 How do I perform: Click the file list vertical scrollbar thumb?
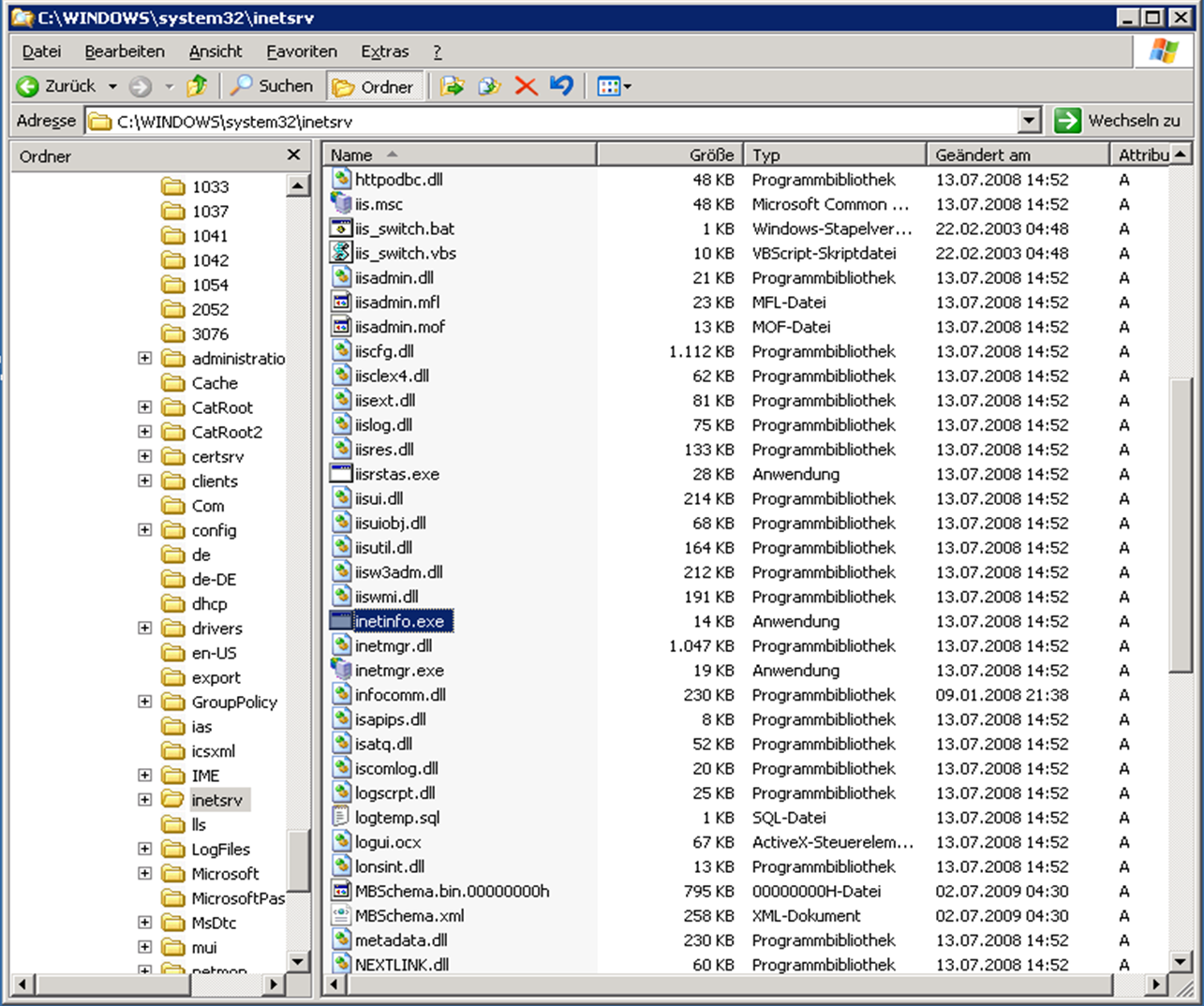[1181, 525]
